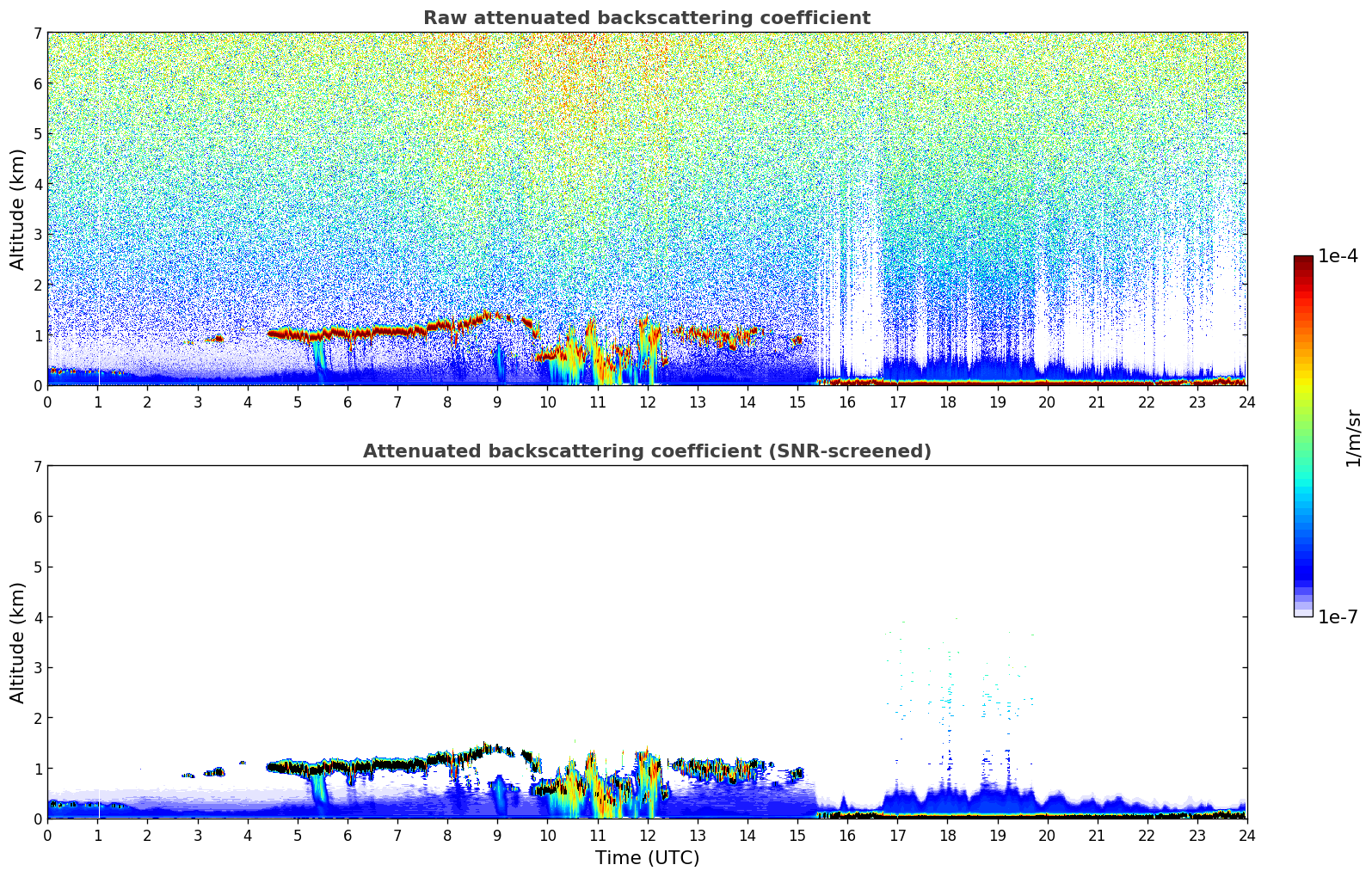Click time tick '23' under the SNR-screened plot
The width and height of the screenshot is (1372, 877).
coord(1197,836)
